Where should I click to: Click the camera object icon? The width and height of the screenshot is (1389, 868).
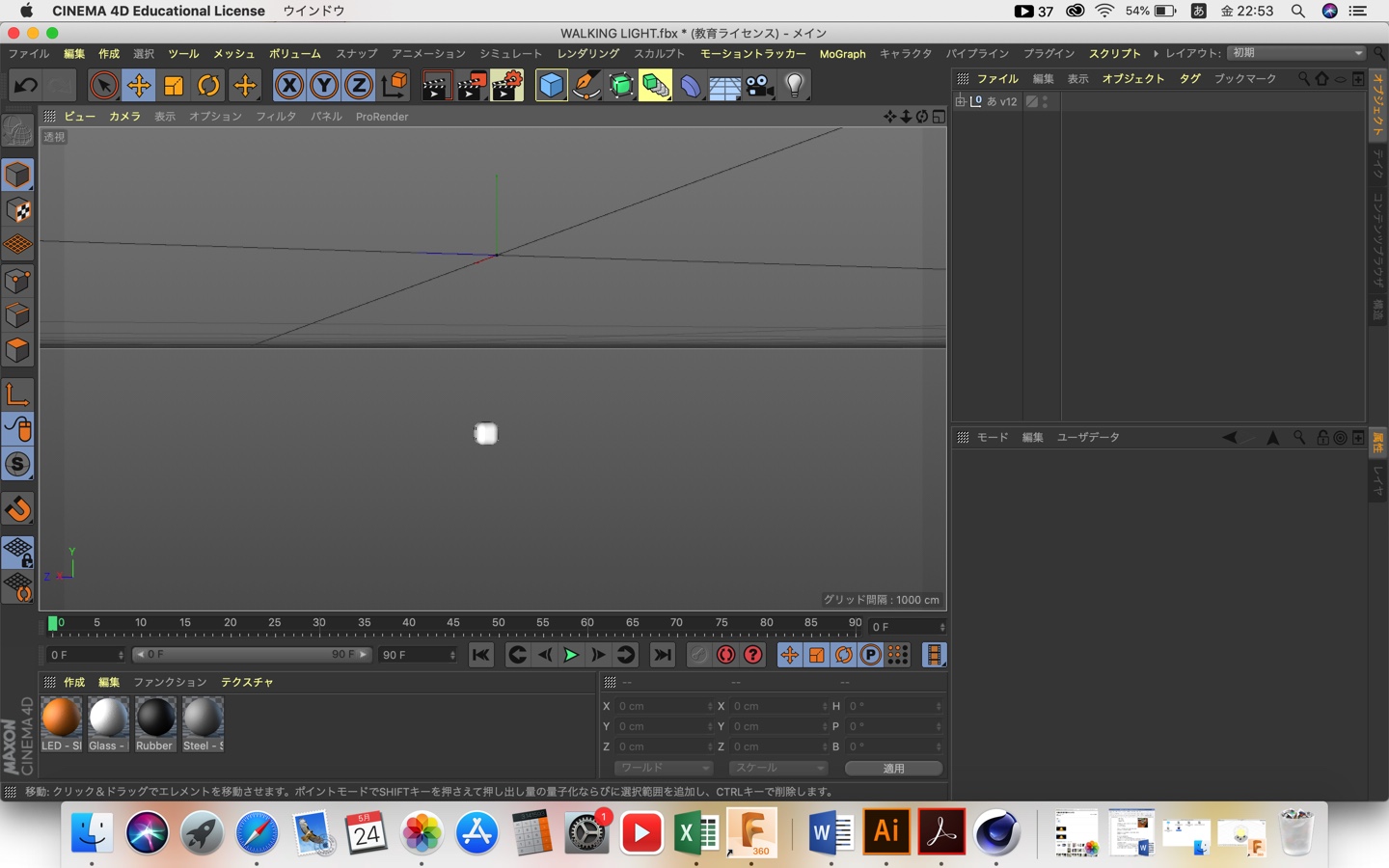point(760,86)
